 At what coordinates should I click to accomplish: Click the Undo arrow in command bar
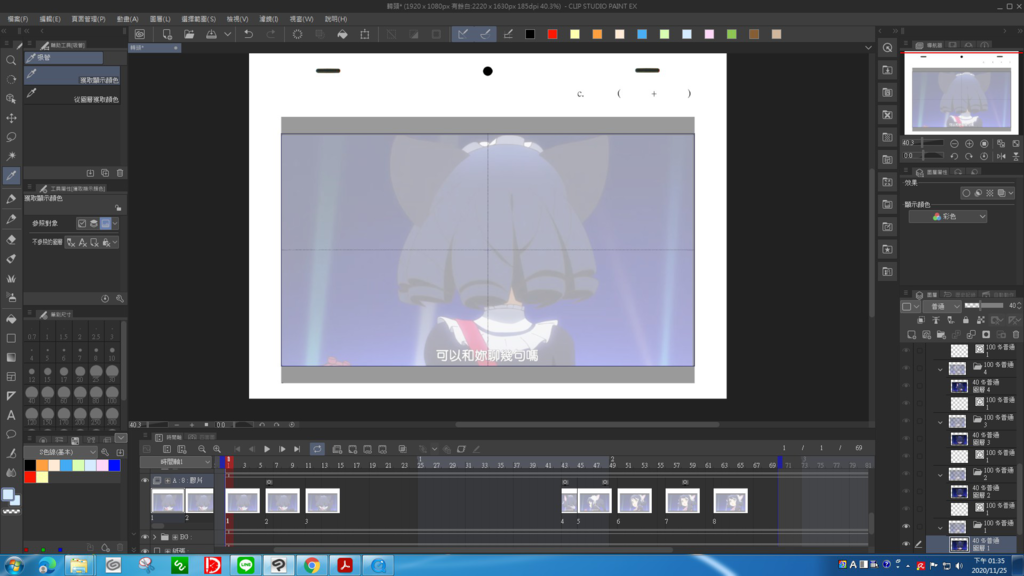coord(248,34)
